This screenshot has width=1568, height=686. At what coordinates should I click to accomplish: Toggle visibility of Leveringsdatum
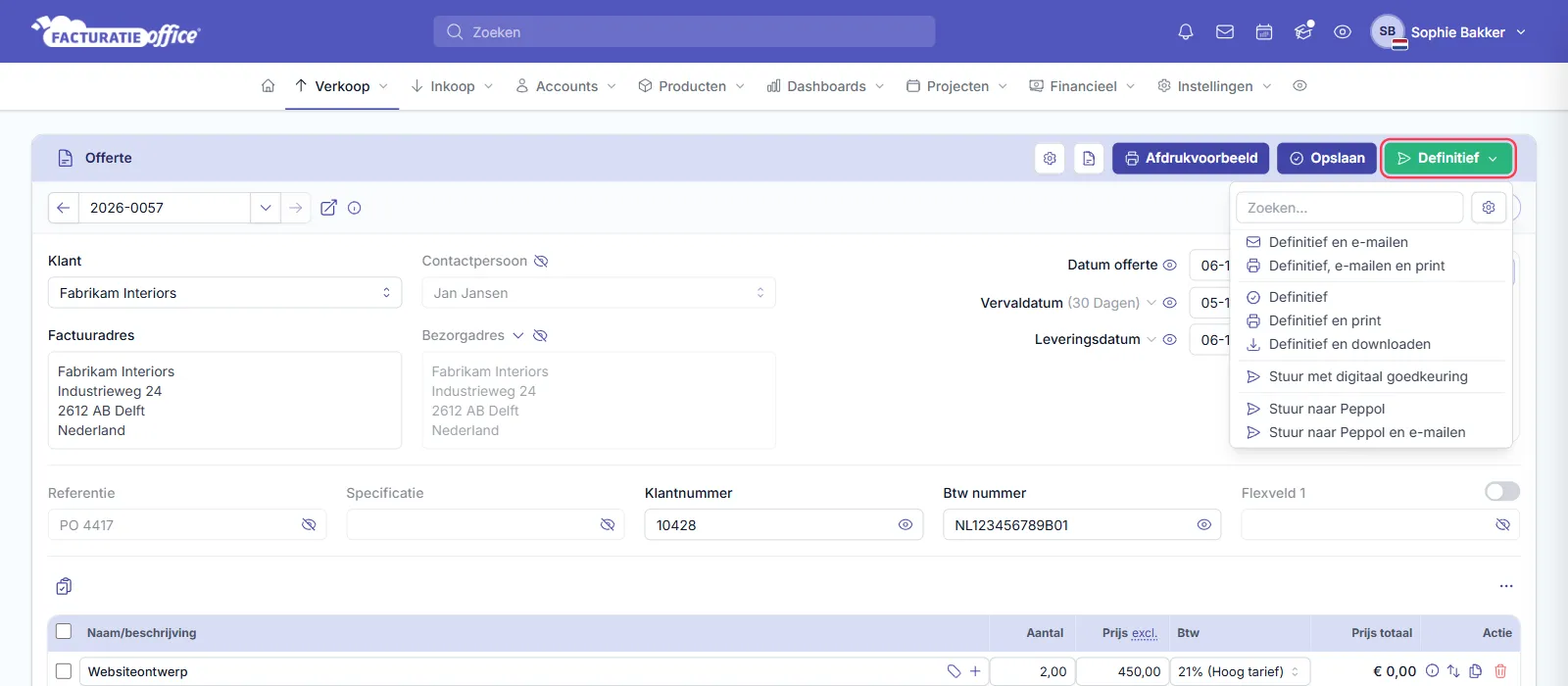[x=1169, y=339]
